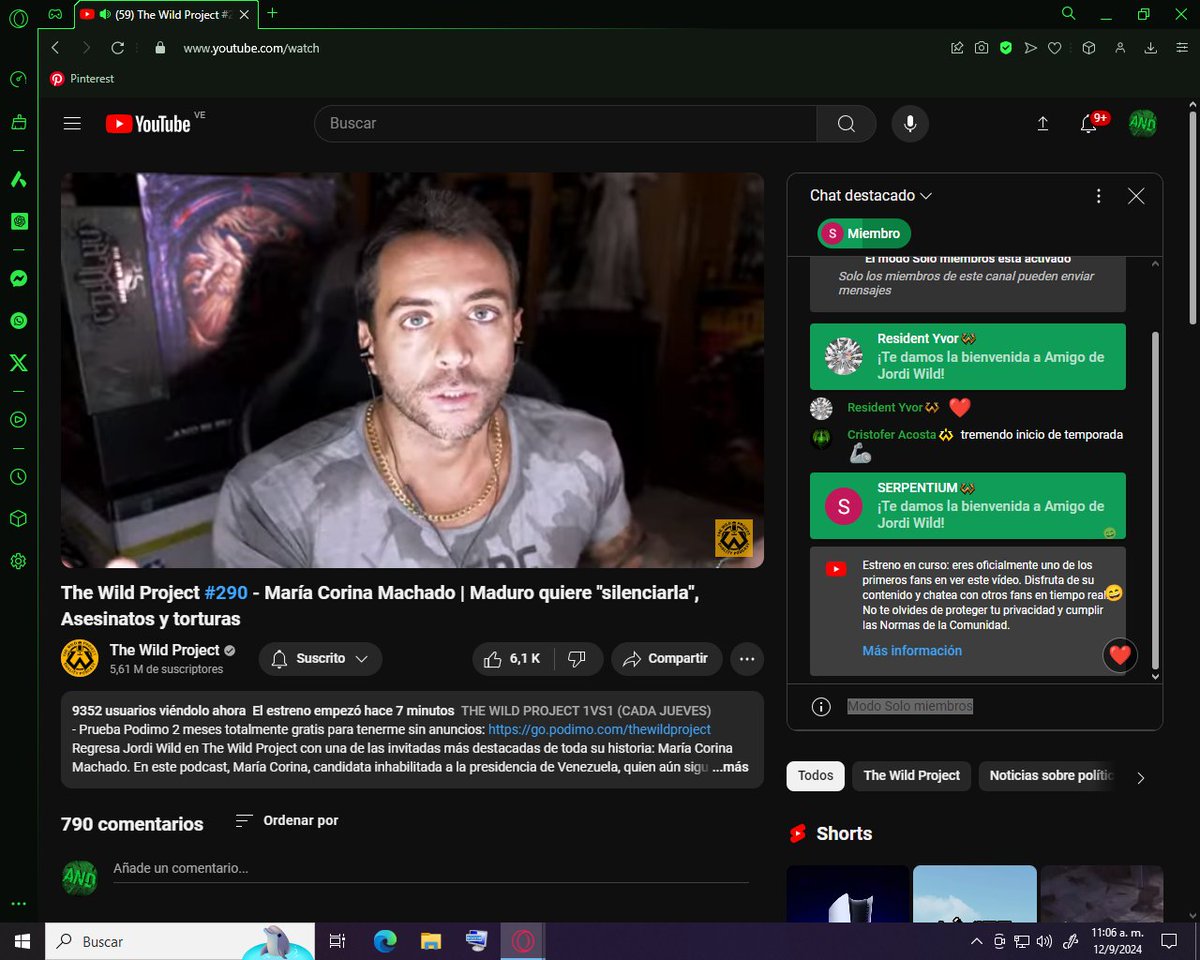Open YouTube hamburger guide menu

pos(72,124)
